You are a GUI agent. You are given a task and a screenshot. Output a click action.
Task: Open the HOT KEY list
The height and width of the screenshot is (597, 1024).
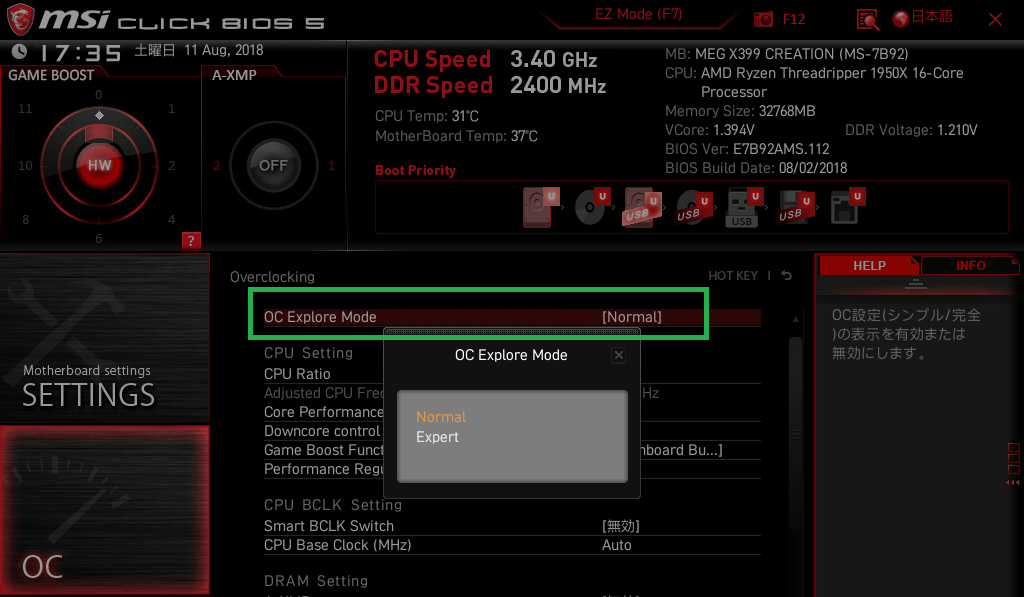pyautogui.click(x=733, y=276)
